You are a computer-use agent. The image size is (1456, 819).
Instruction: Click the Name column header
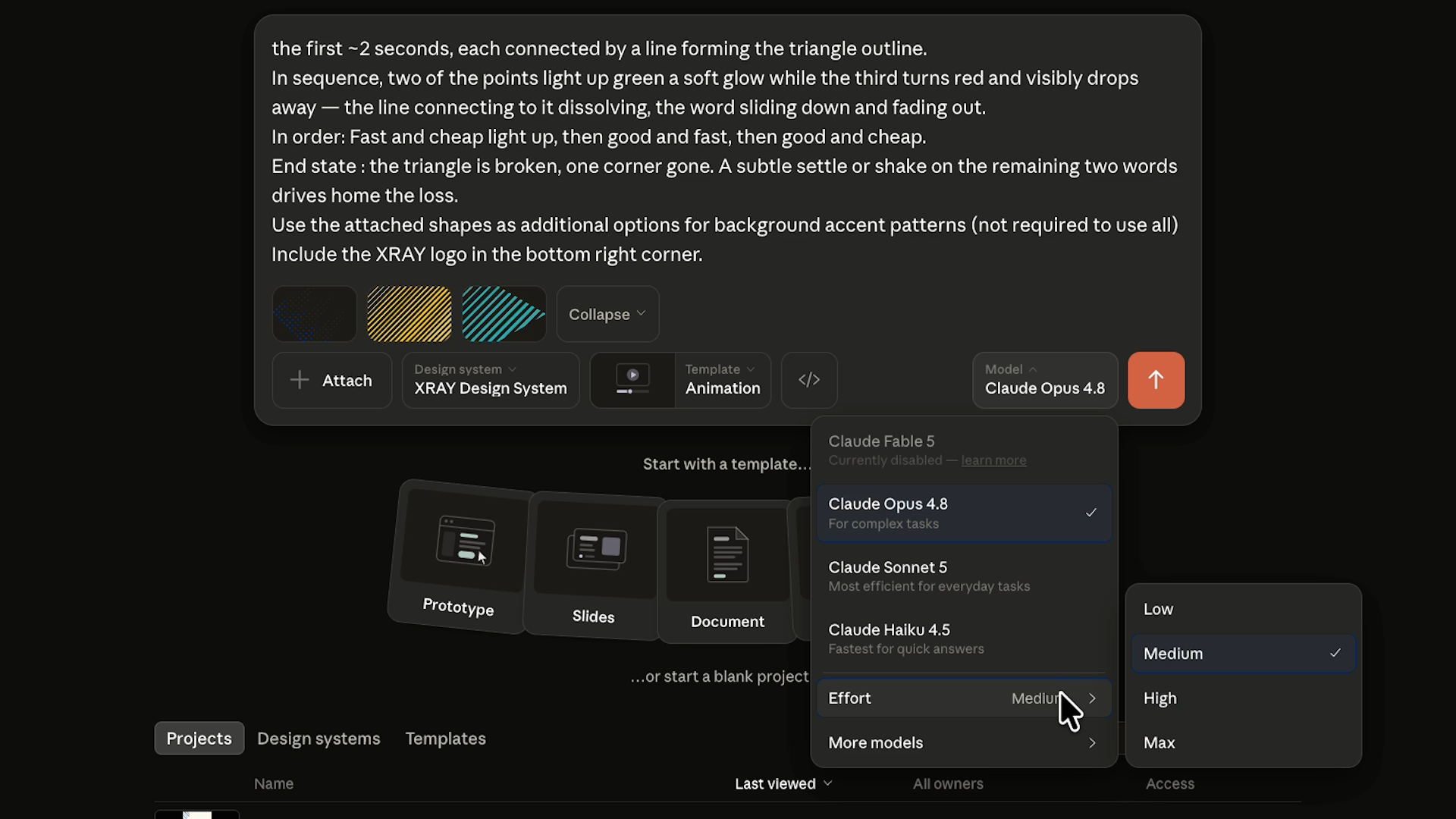click(274, 784)
